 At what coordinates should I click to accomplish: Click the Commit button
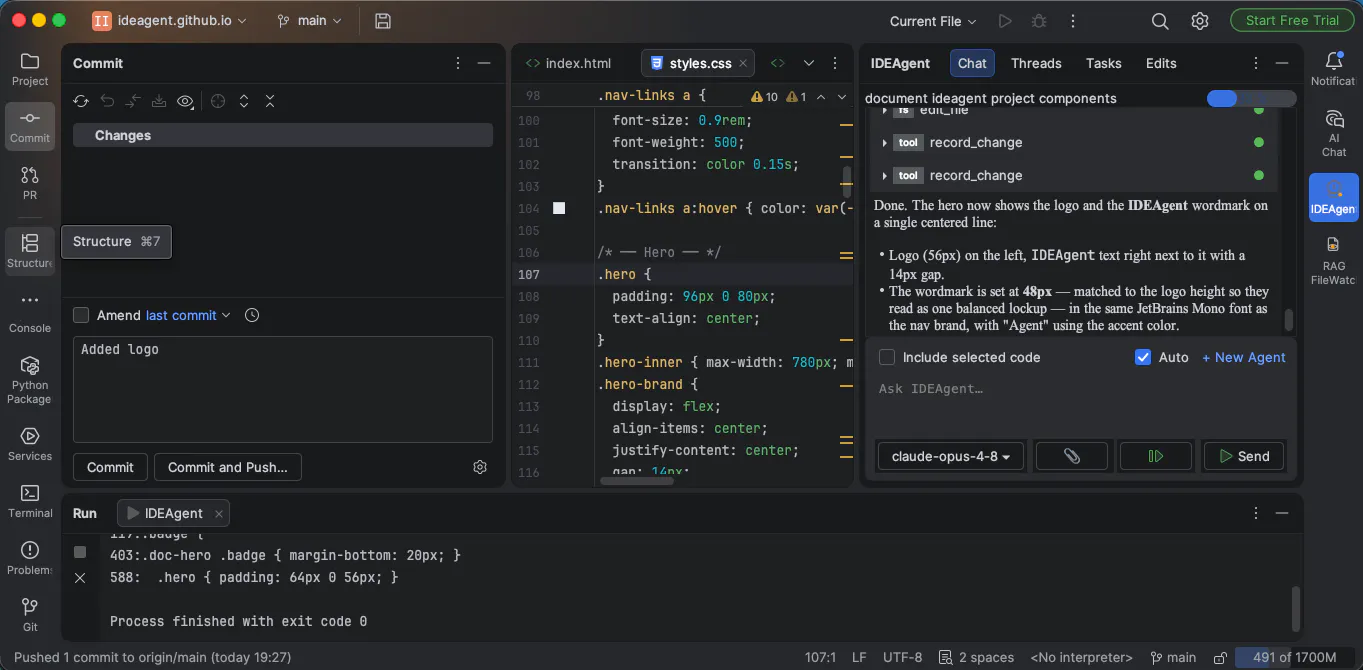(x=110, y=467)
